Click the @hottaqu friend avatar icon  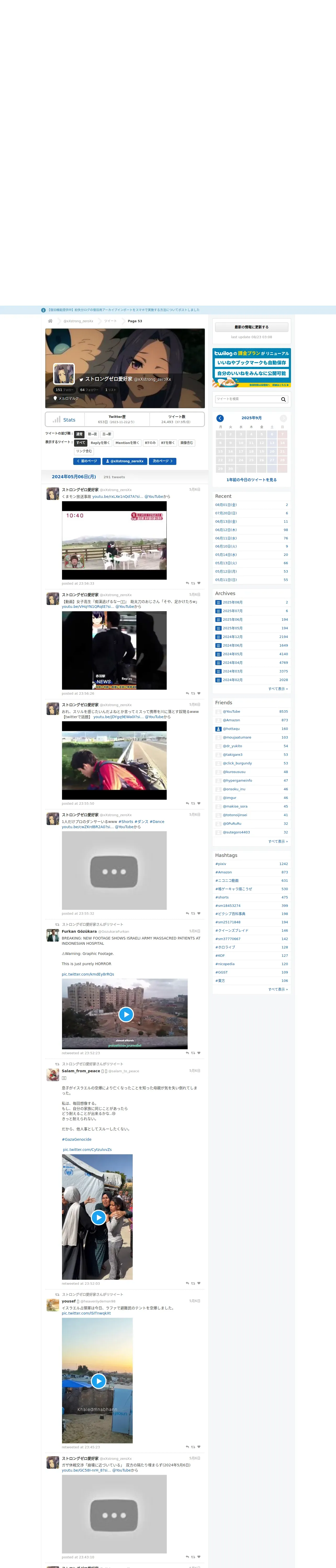[x=218, y=729]
